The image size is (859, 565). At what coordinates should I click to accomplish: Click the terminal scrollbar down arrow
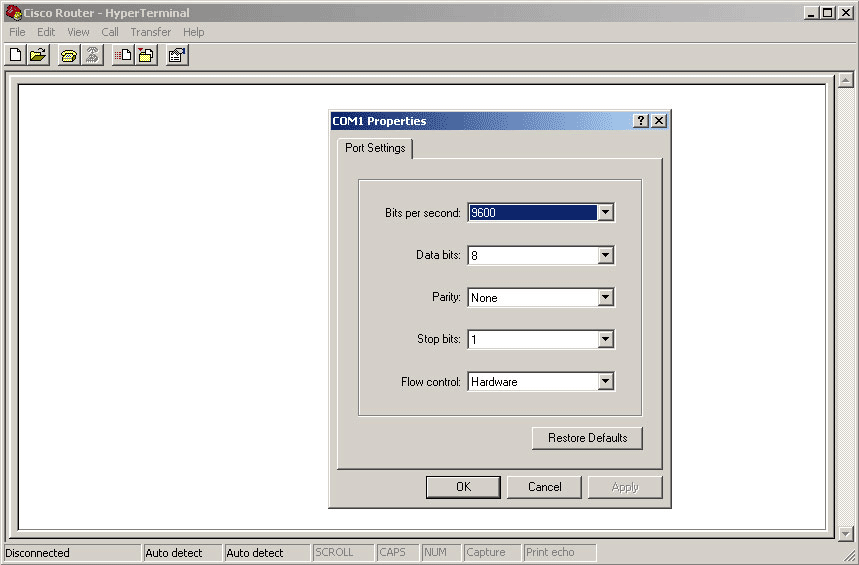pos(846,533)
